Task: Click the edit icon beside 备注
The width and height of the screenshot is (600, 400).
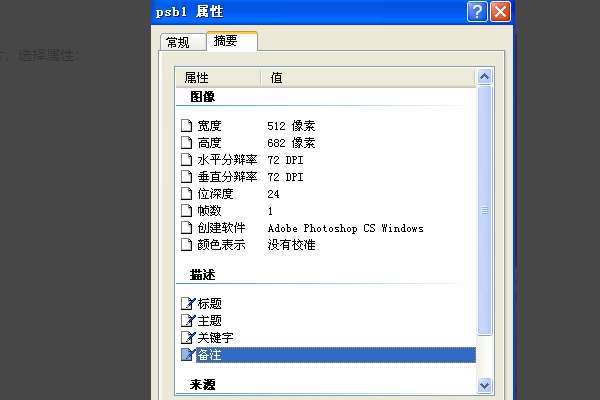Action: pyautogui.click(x=188, y=355)
